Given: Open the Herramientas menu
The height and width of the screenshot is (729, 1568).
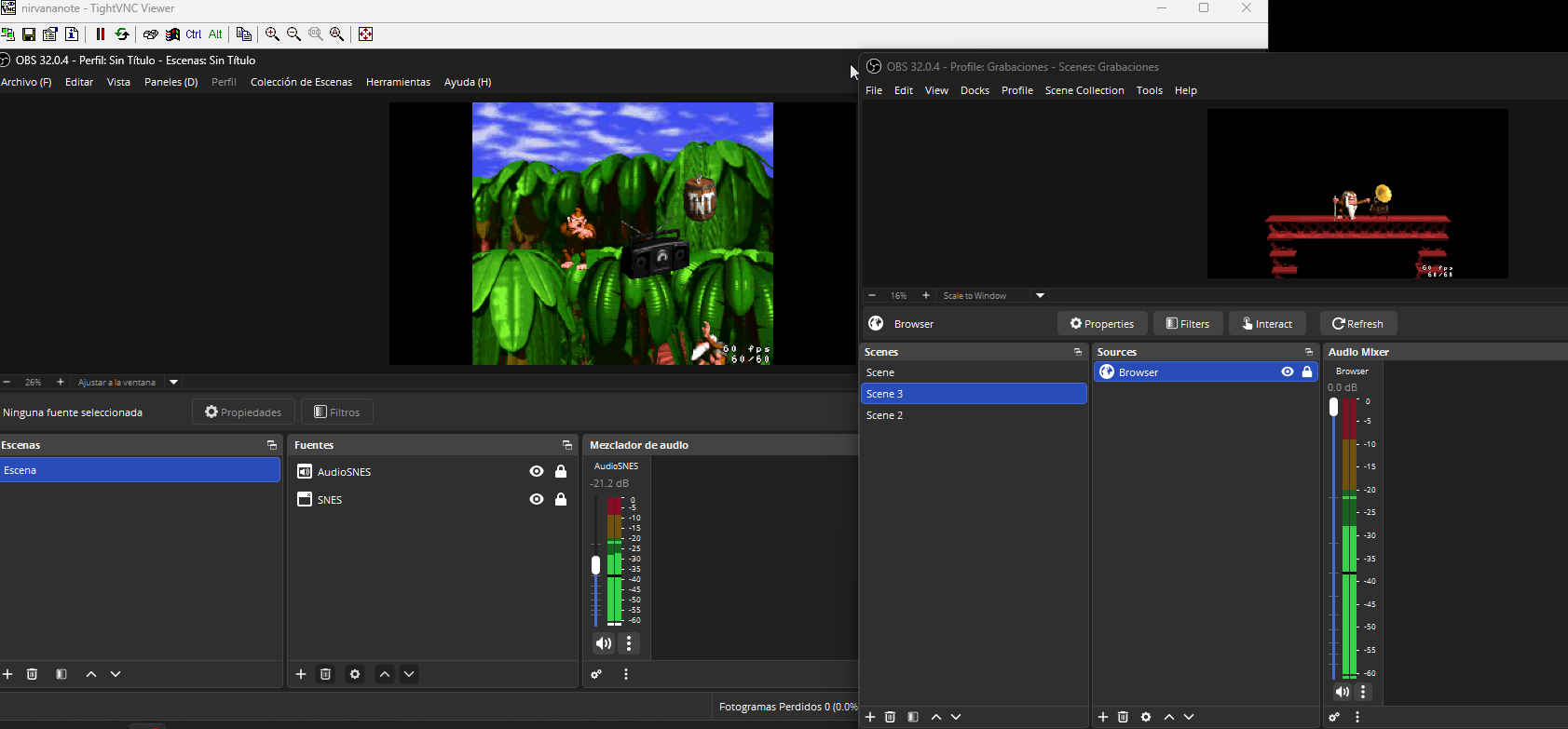Looking at the screenshot, I should [398, 82].
